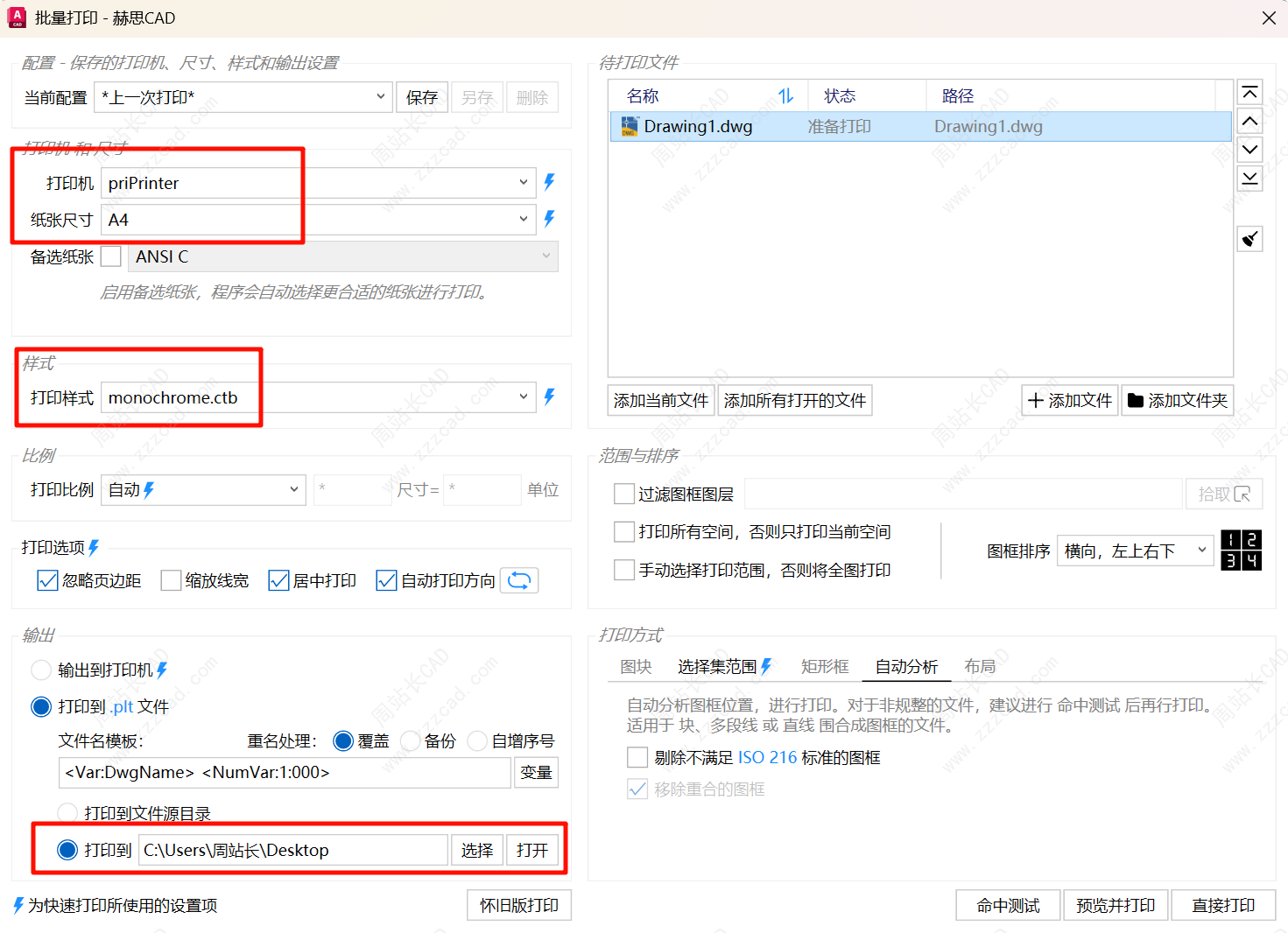The height and width of the screenshot is (933, 1288).
Task: Click the 1234 frame order icon
Action: (x=1241, y=551)
